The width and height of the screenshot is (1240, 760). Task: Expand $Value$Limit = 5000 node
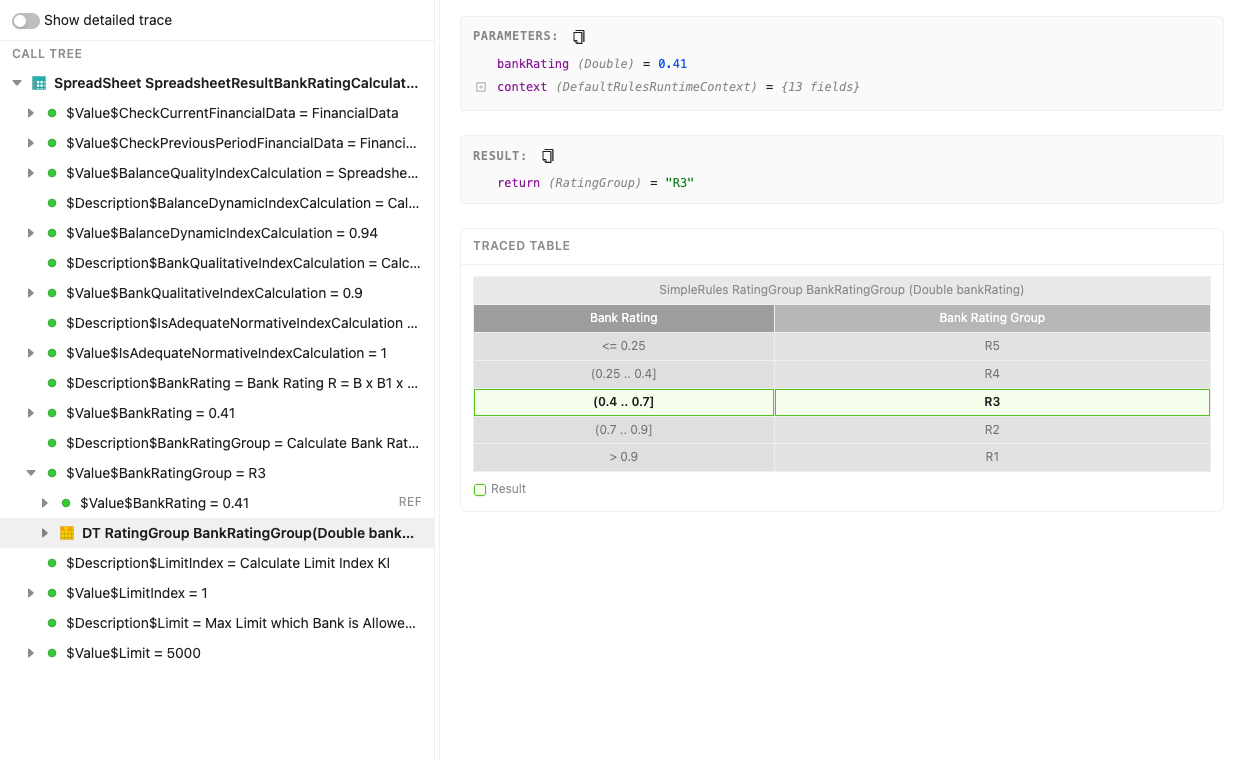click(x=31, y=653)
